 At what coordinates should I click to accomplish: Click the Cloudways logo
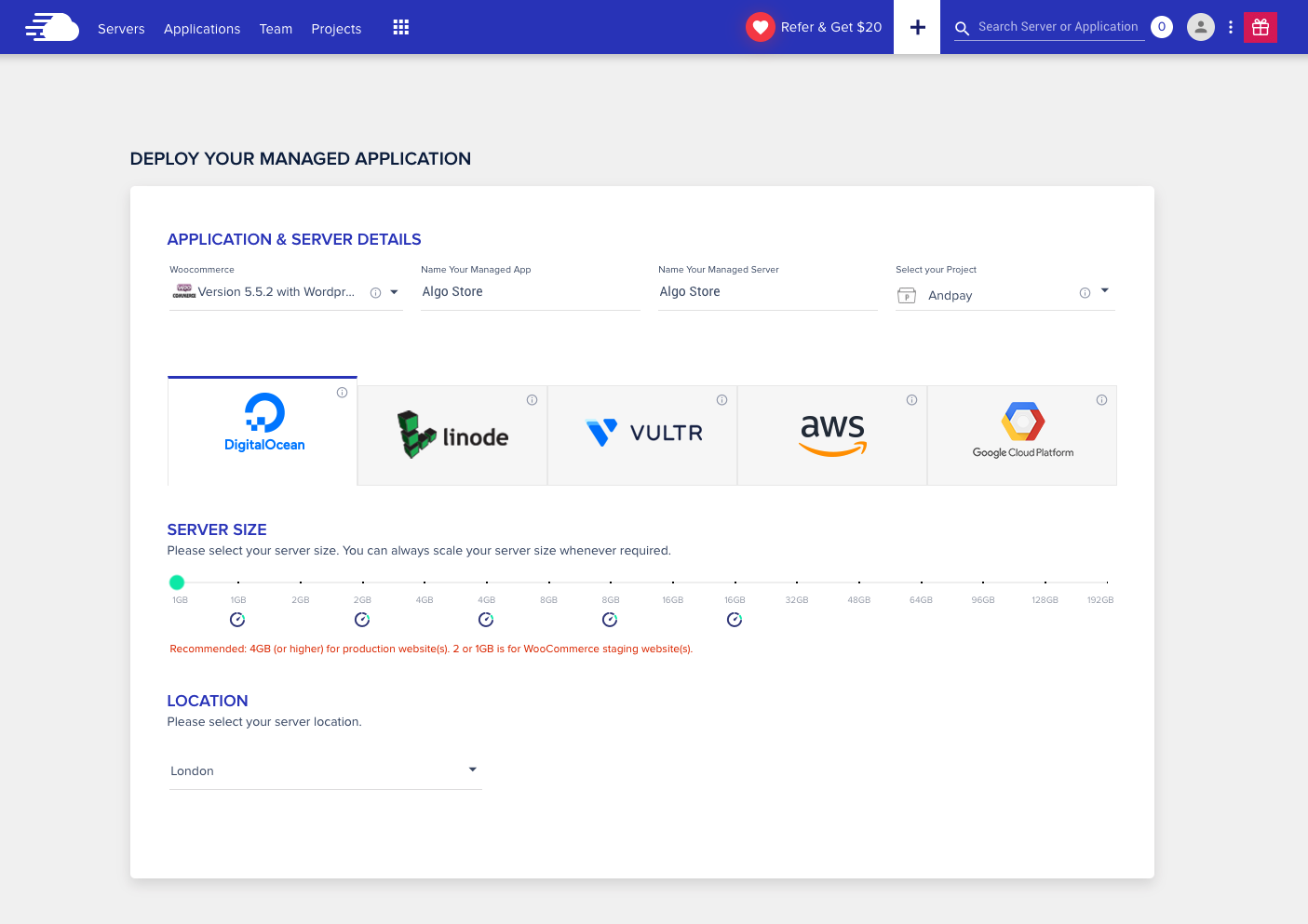pyautogui.click(x=52, y=27)
